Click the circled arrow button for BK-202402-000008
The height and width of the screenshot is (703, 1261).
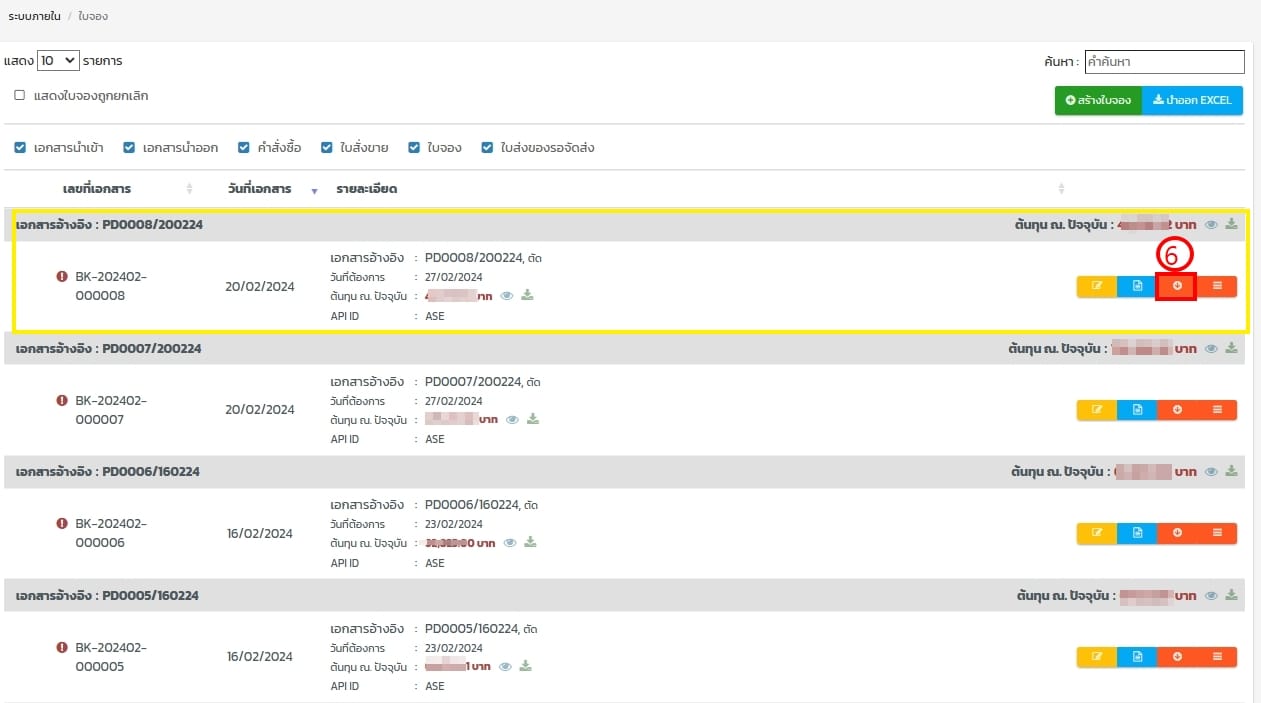tap(1177, 286)
